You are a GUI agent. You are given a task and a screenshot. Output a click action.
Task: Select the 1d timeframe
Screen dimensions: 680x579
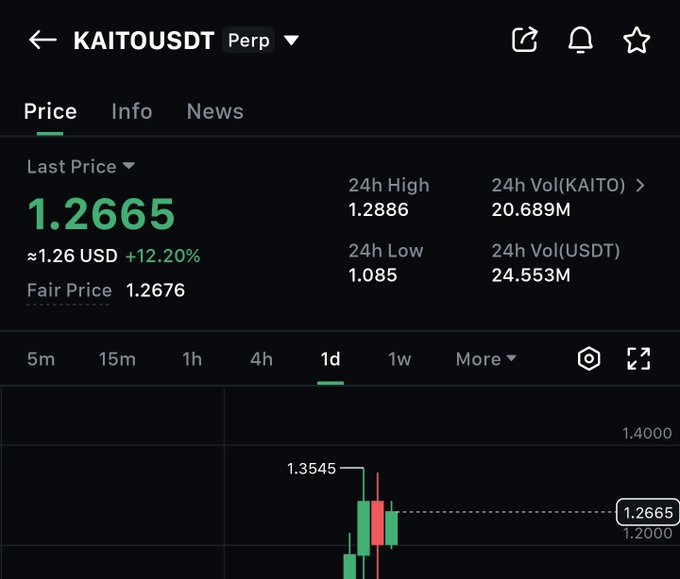[x=330, y=359]
